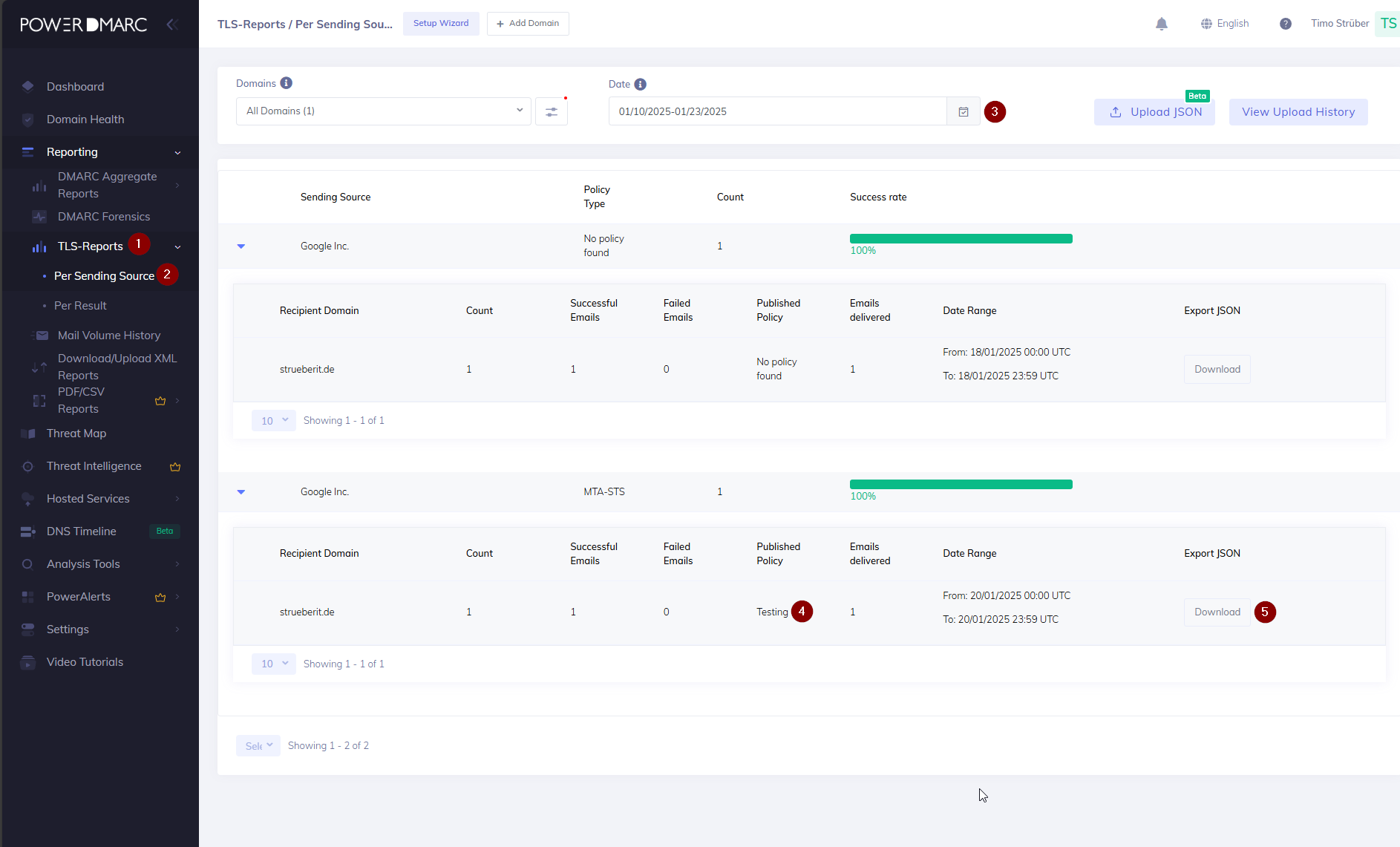The width and height of the screenshot is (1400, 847).
Task: Download JSON for the Testing policy row
Action: point(1217,612)
